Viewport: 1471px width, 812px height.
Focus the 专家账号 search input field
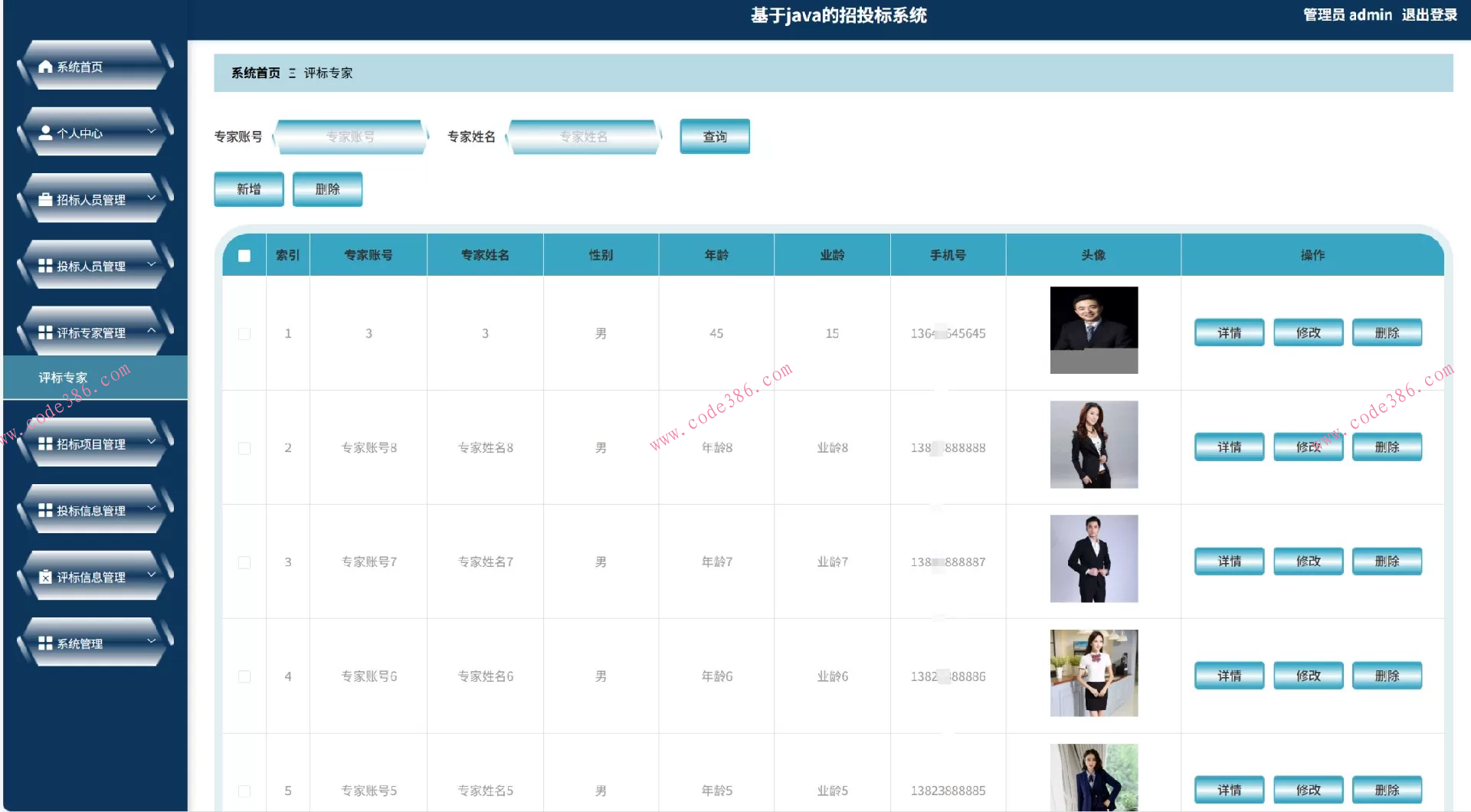point(350,137)
